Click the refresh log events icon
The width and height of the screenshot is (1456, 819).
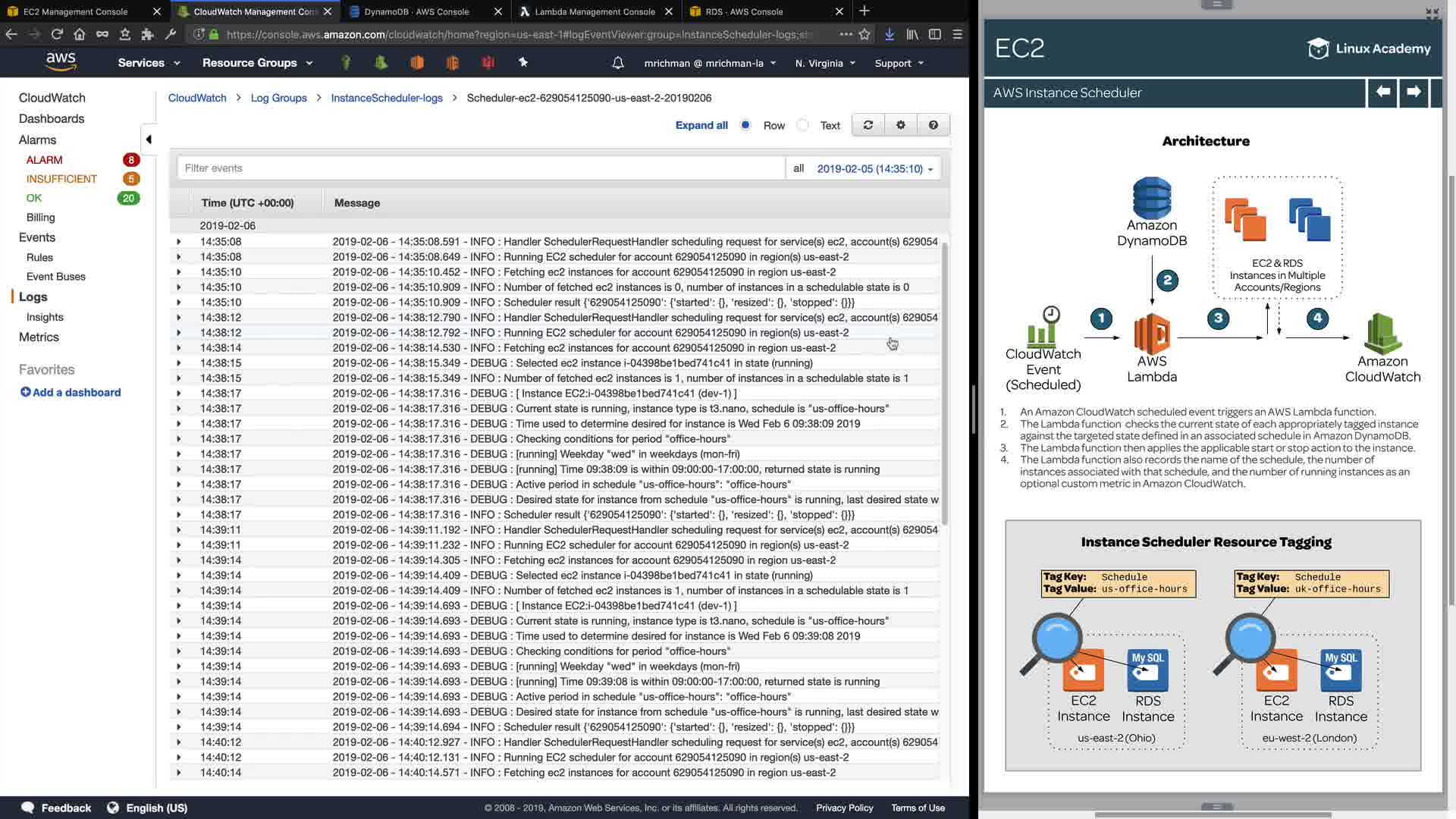[x=868, y=125]
